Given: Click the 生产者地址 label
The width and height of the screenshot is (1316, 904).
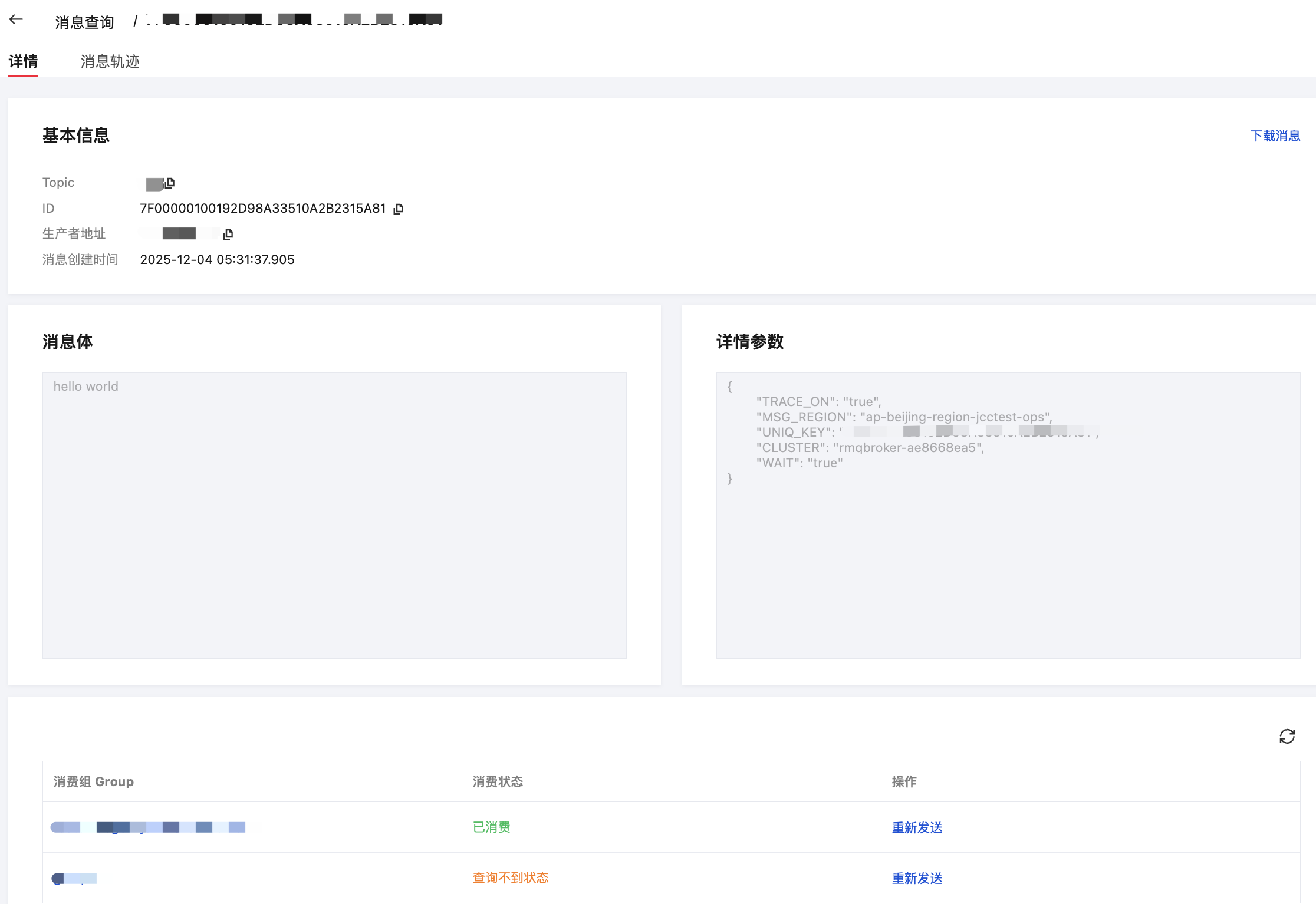Looking at the screenshot, I should click(74, 234).
